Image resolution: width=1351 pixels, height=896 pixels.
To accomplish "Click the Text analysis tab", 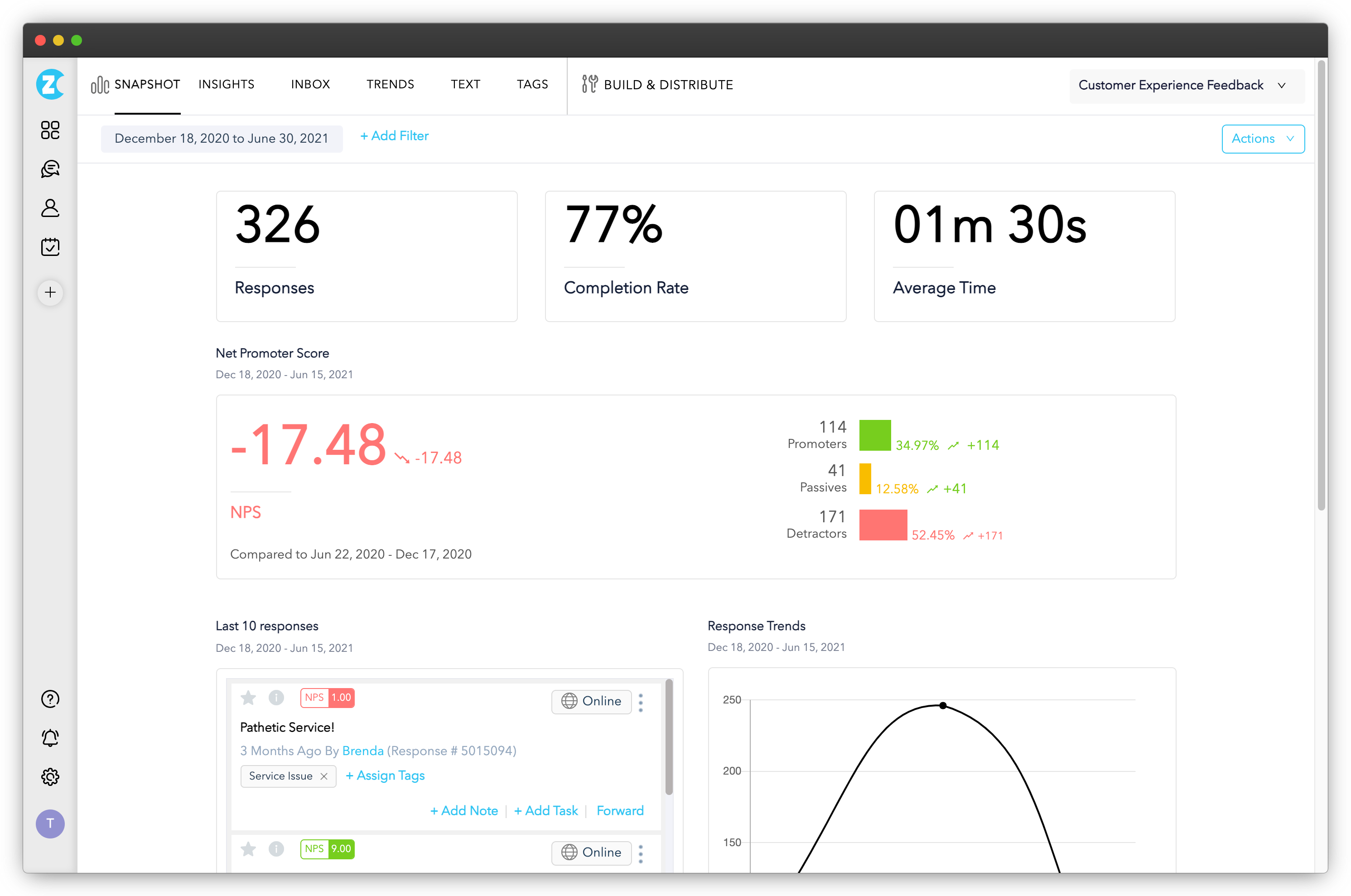I will click(x=464, y=84).
